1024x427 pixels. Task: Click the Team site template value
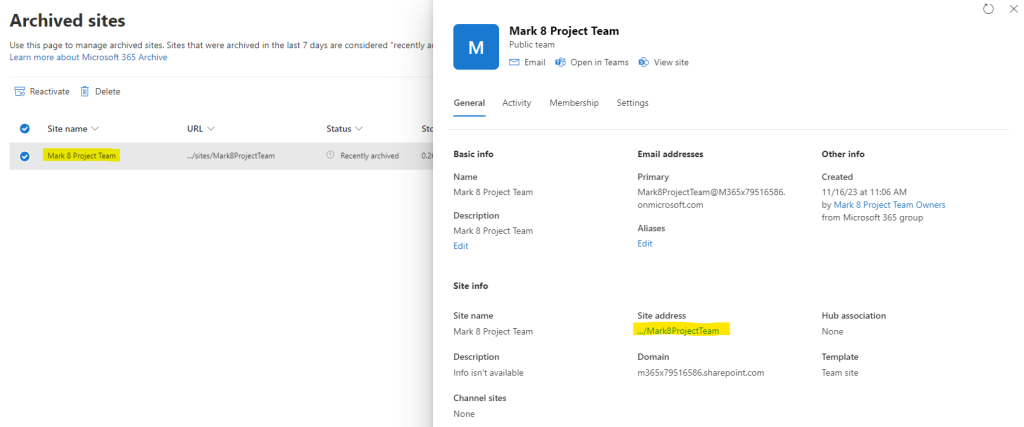(x=840, y=373)
